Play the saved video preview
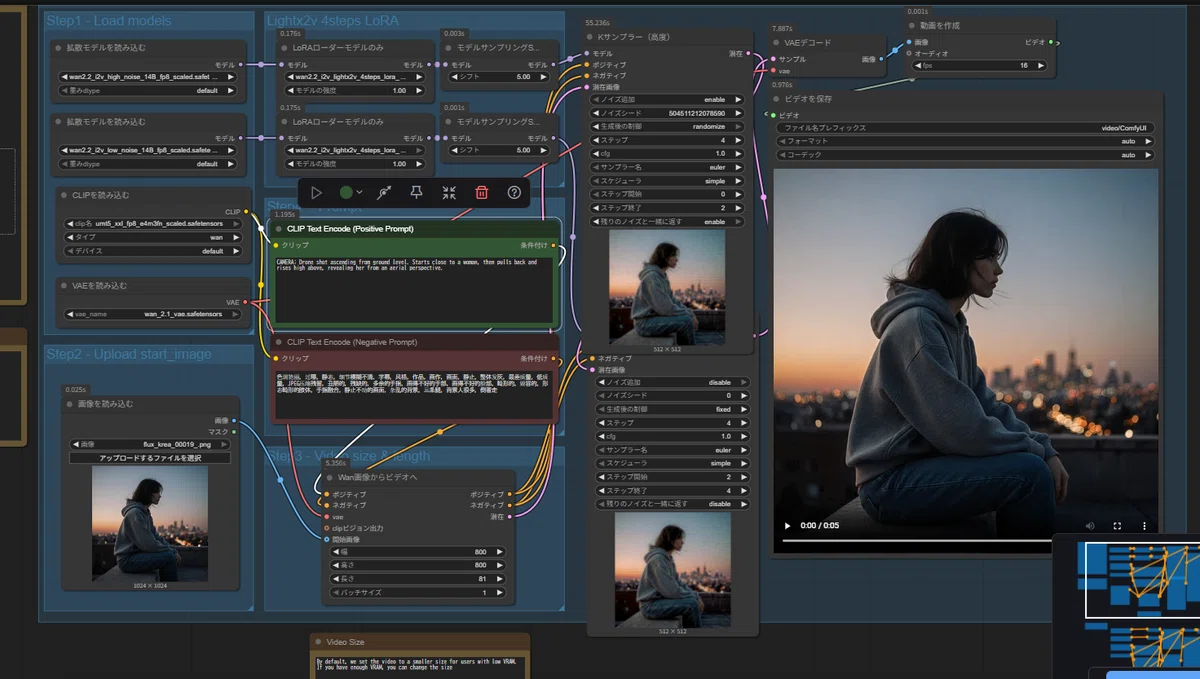1200x679 pixels. 787,526
